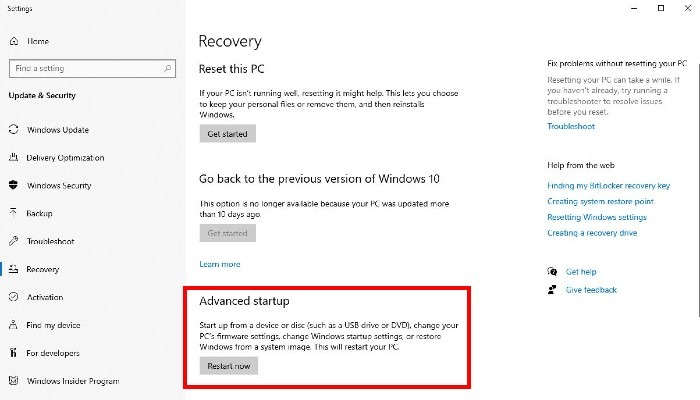
Task: Open the Windows Security shield icon
Action: (x=14, y=185)
